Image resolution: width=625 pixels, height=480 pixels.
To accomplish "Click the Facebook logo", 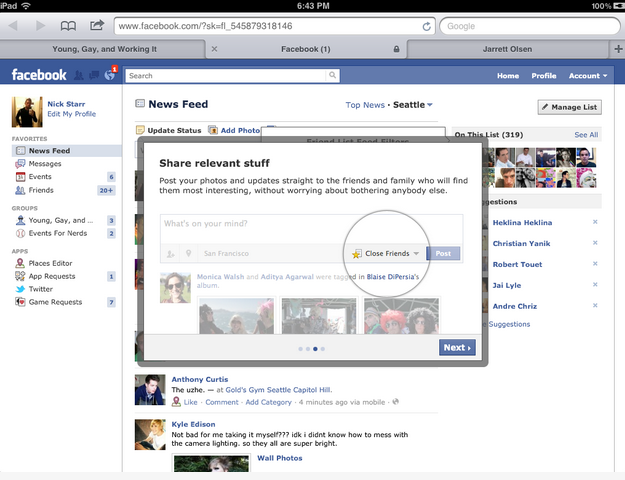I will pos(39,75).
